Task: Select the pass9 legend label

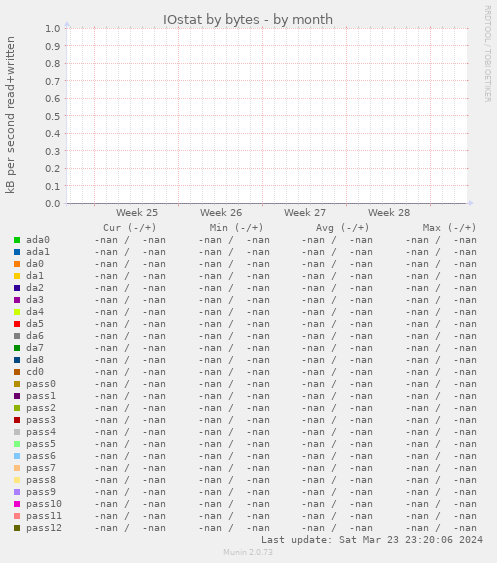Action: 41,492
